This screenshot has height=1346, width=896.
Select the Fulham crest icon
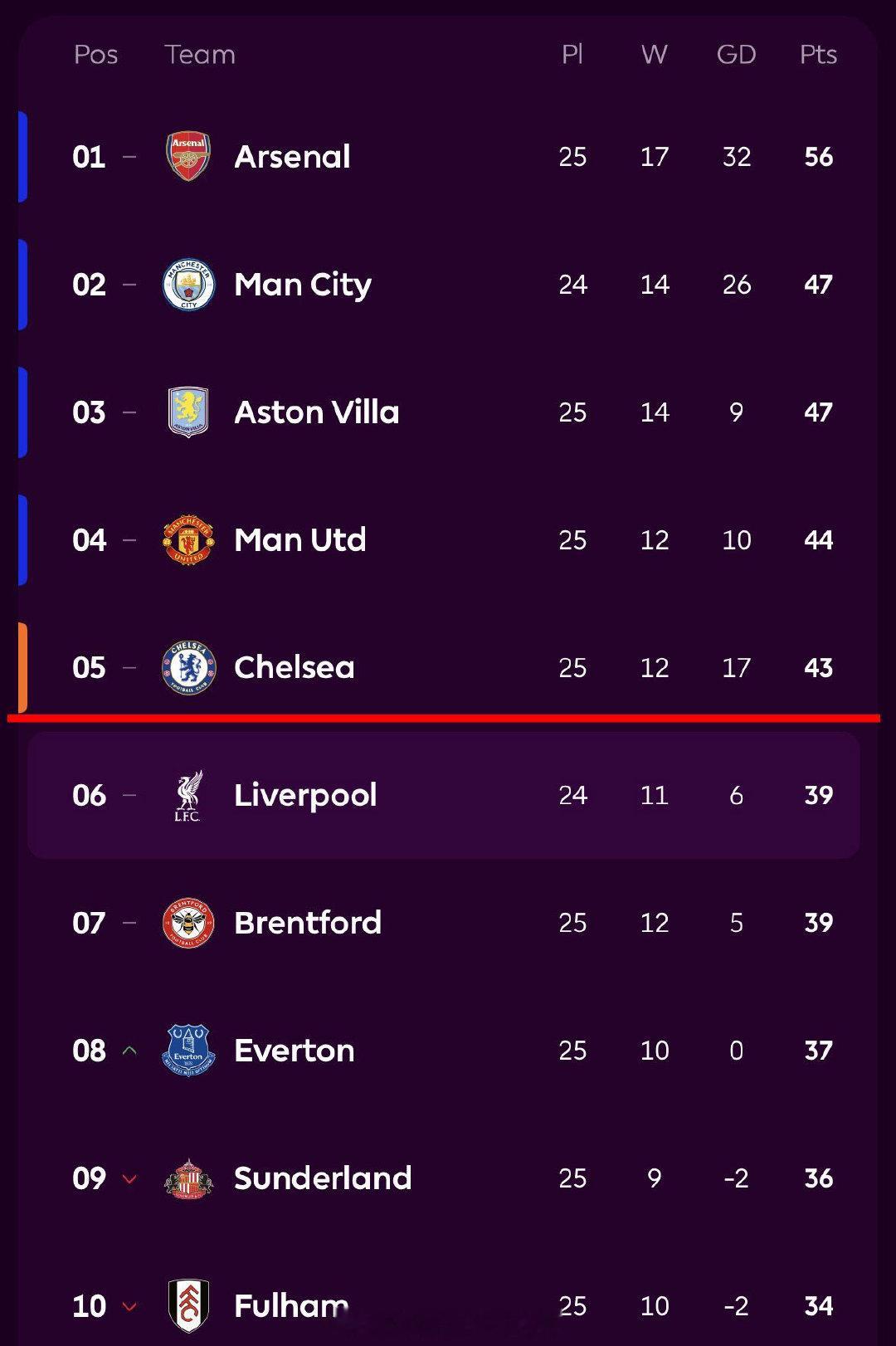tap(188, 1305)
